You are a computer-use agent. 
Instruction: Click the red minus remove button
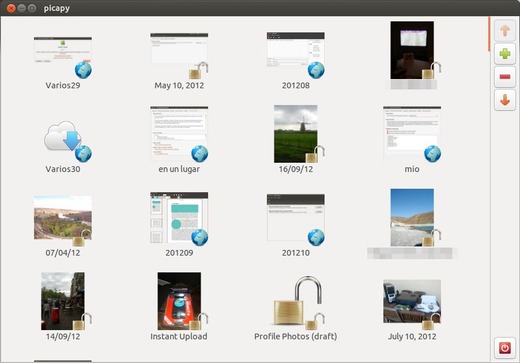(505, 77)
